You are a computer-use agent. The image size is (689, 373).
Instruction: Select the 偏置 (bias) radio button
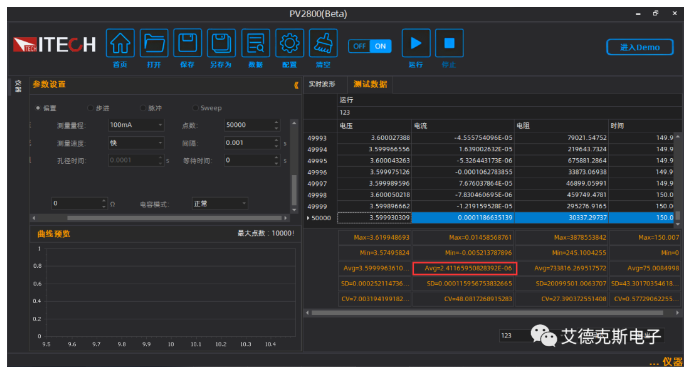pyautogui.click(x=38, y=108)
